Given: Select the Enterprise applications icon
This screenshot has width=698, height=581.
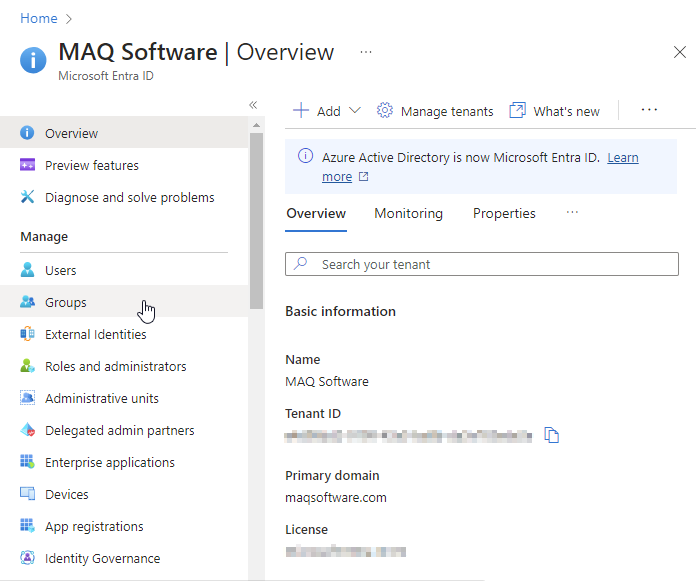Looking at the screenshot, I should 27,462.
